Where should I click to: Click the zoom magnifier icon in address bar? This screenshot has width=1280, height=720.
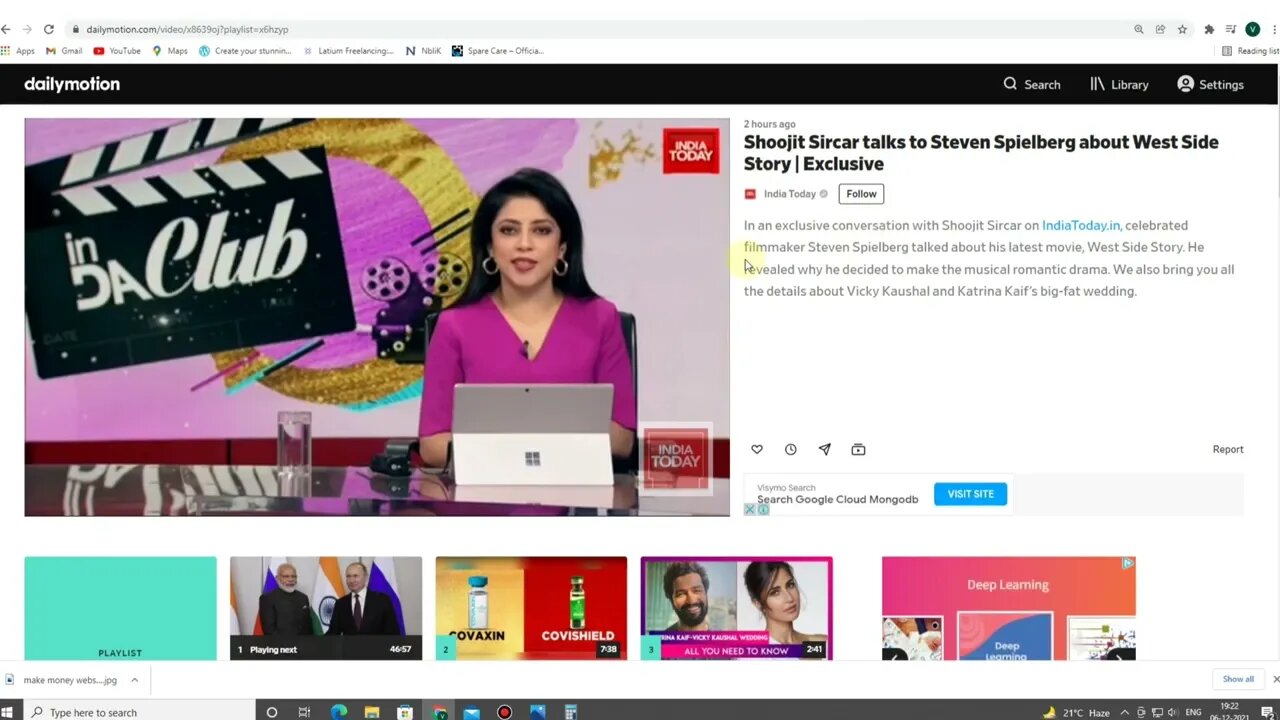[1138, 29]
